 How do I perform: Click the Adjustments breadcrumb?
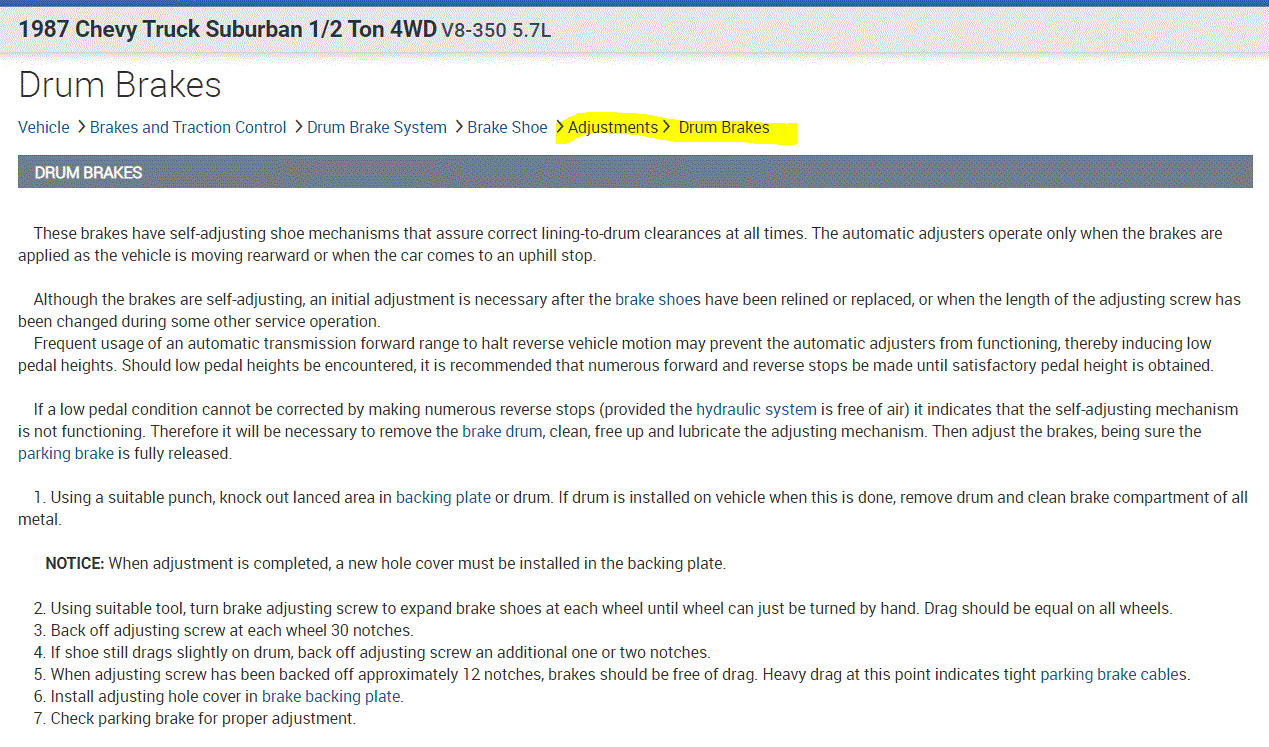click(x=613, y=127)
